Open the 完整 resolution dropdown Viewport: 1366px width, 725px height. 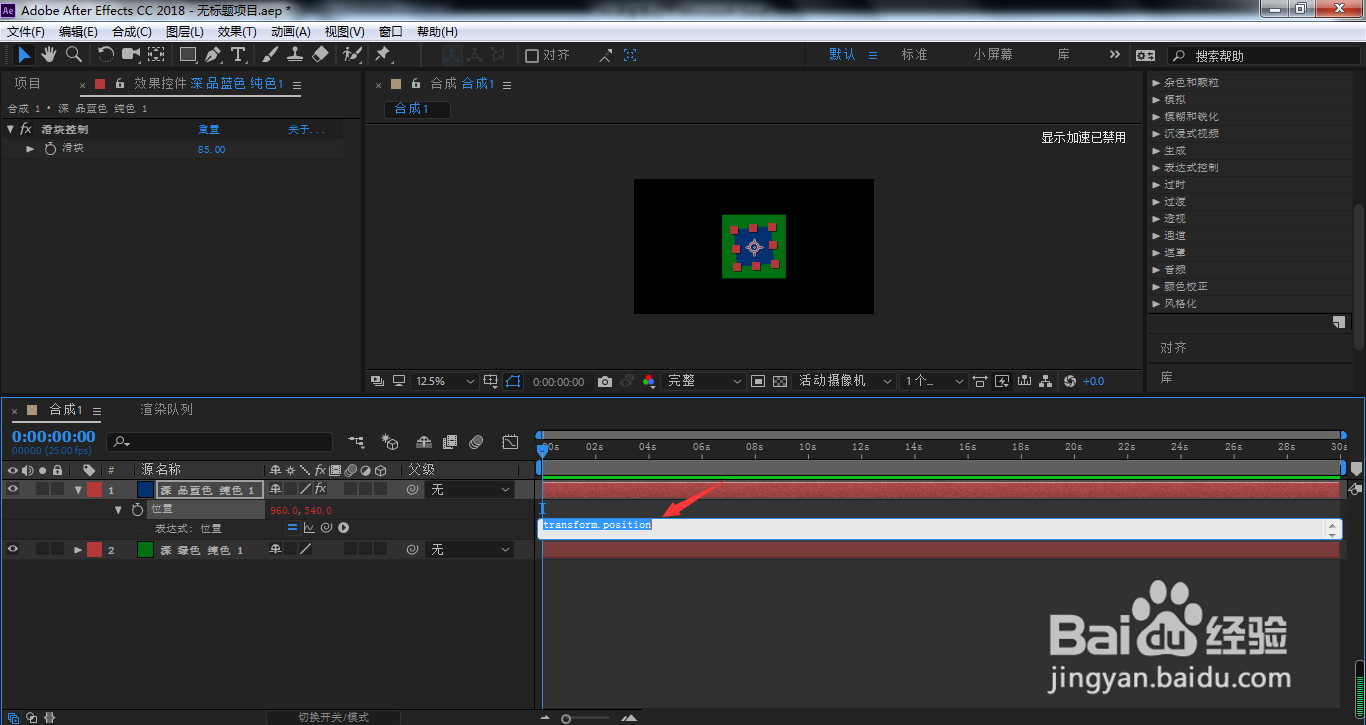point(705,381)
